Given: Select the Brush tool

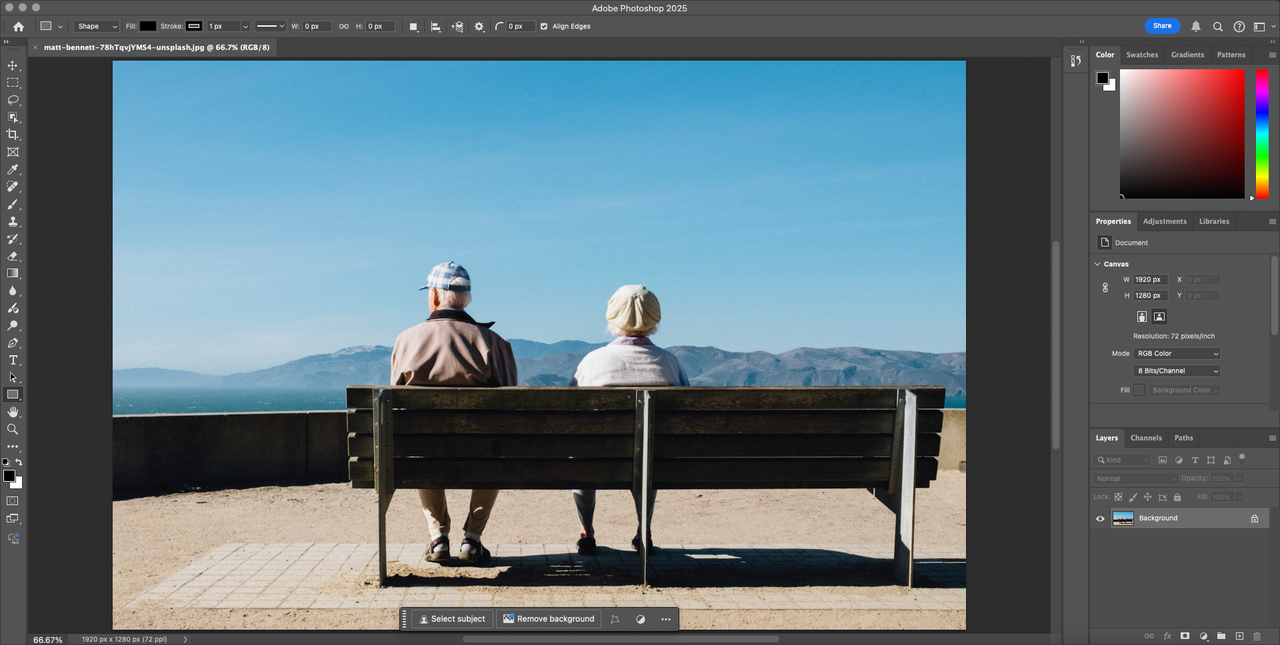Looking at the screenshot, I should click(13, 204).
